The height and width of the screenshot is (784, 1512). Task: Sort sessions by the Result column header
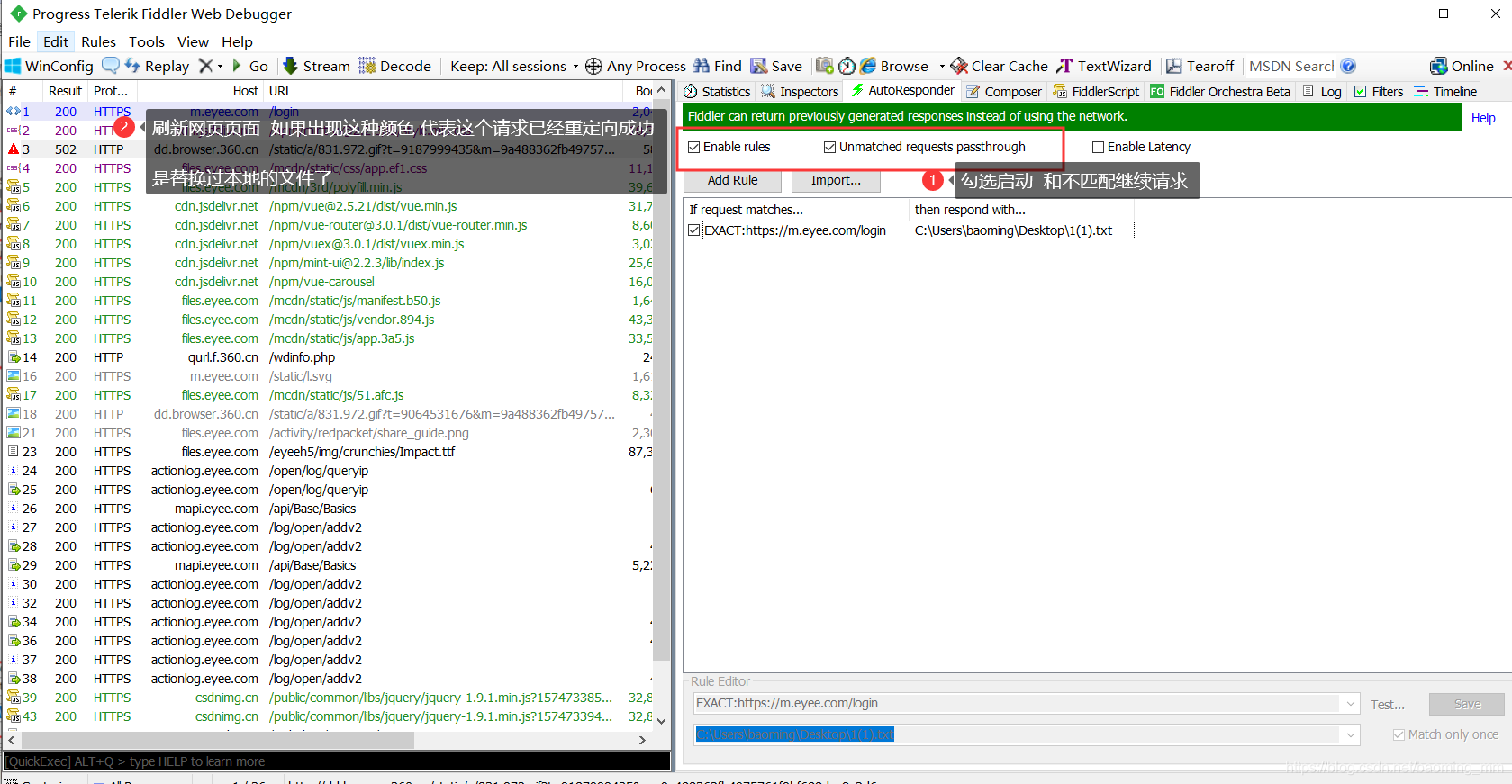65,91
